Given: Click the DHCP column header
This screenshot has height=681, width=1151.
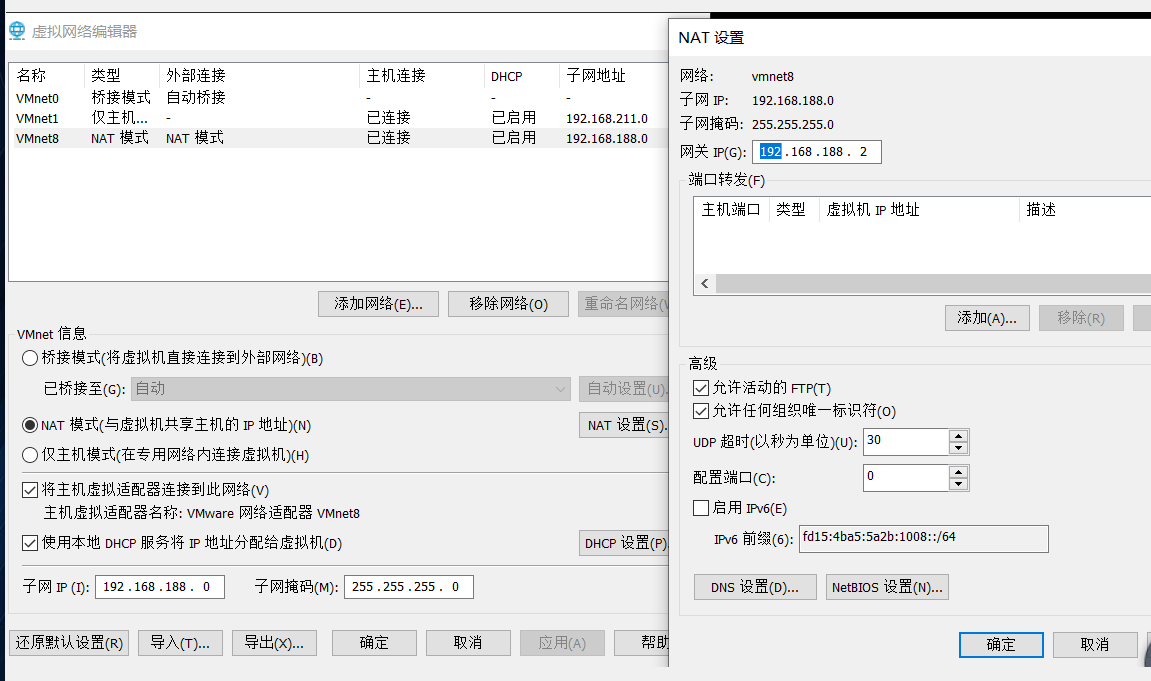Looking at the screenshot, I should [x=522, y=76].
